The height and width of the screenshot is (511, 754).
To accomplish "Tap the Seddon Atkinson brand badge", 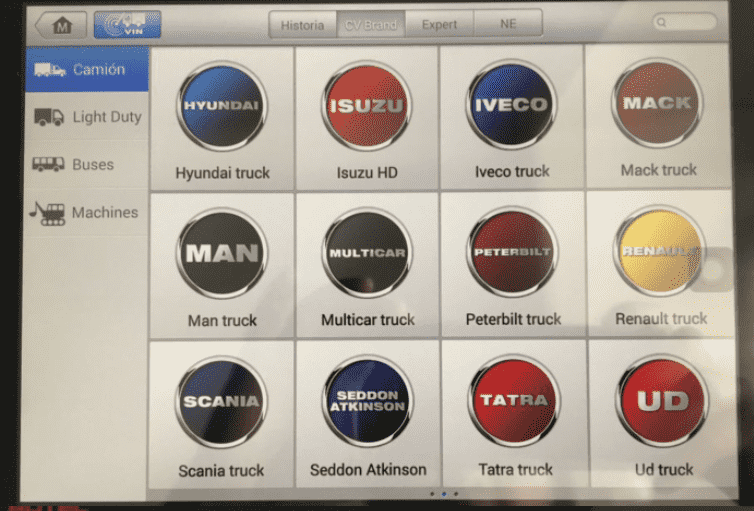I will pos(367,401).
